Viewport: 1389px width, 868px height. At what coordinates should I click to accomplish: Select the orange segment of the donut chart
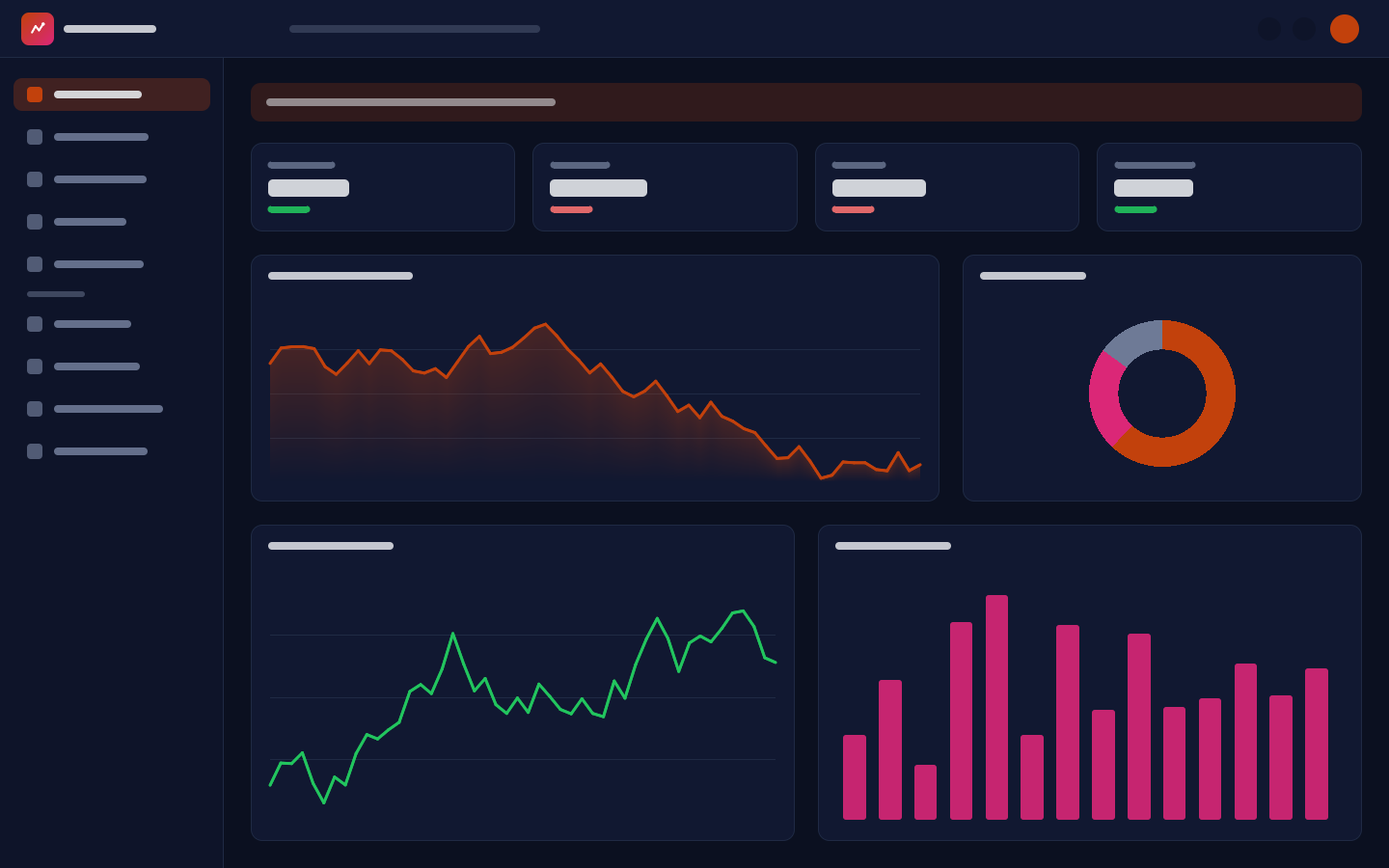tap(1217, 415)
